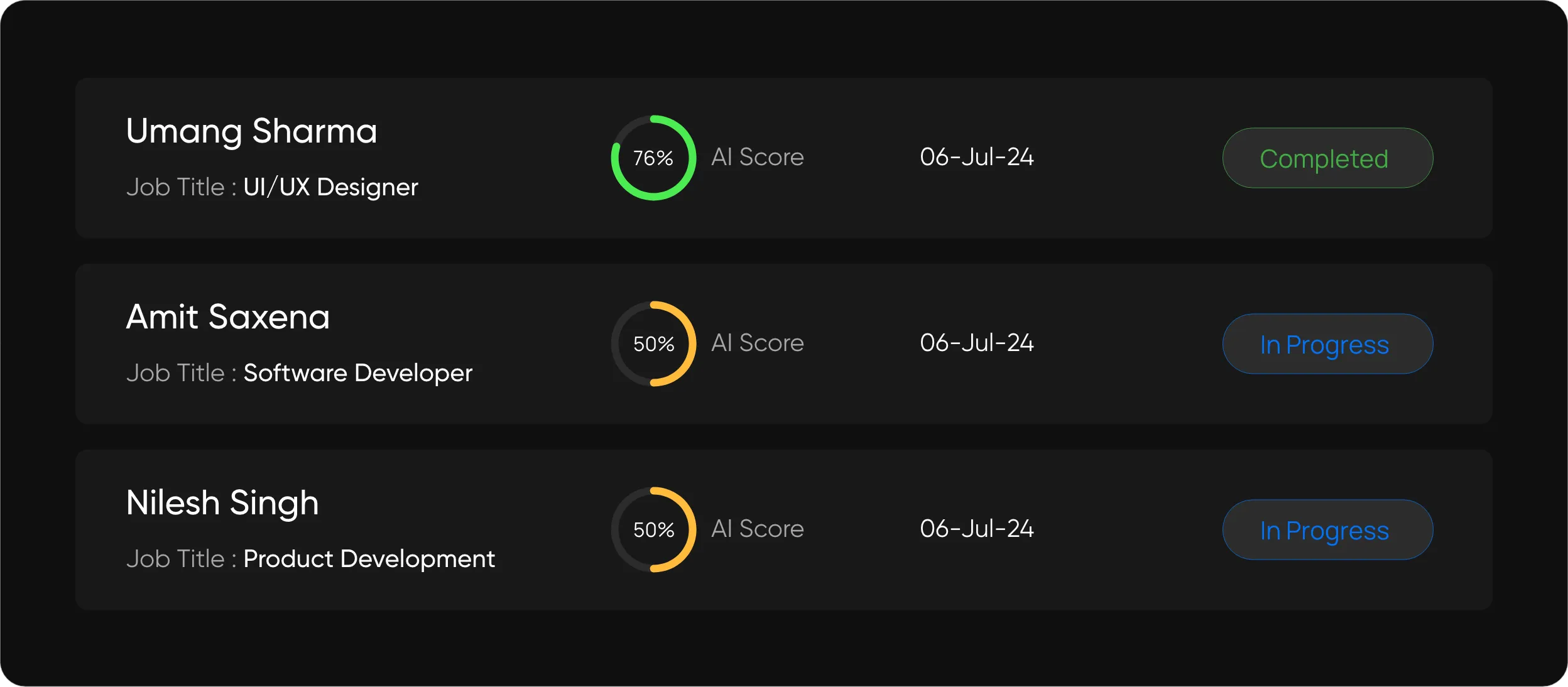Click the 06-Jul-24 date in Umang's row
The height and width of the screenshot is (687, 1568).
pyautogui.click(x=976, y=157)
